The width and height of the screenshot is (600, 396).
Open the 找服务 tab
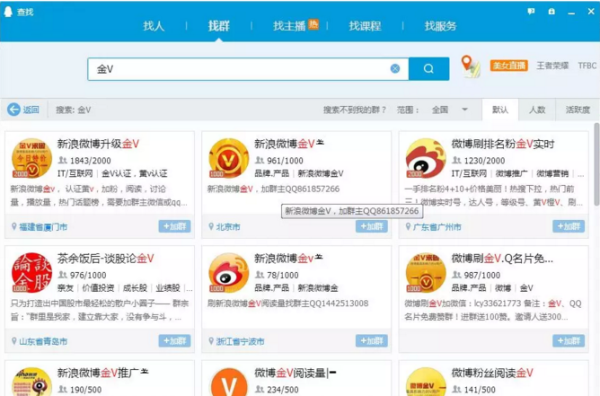tap(440, 26)
